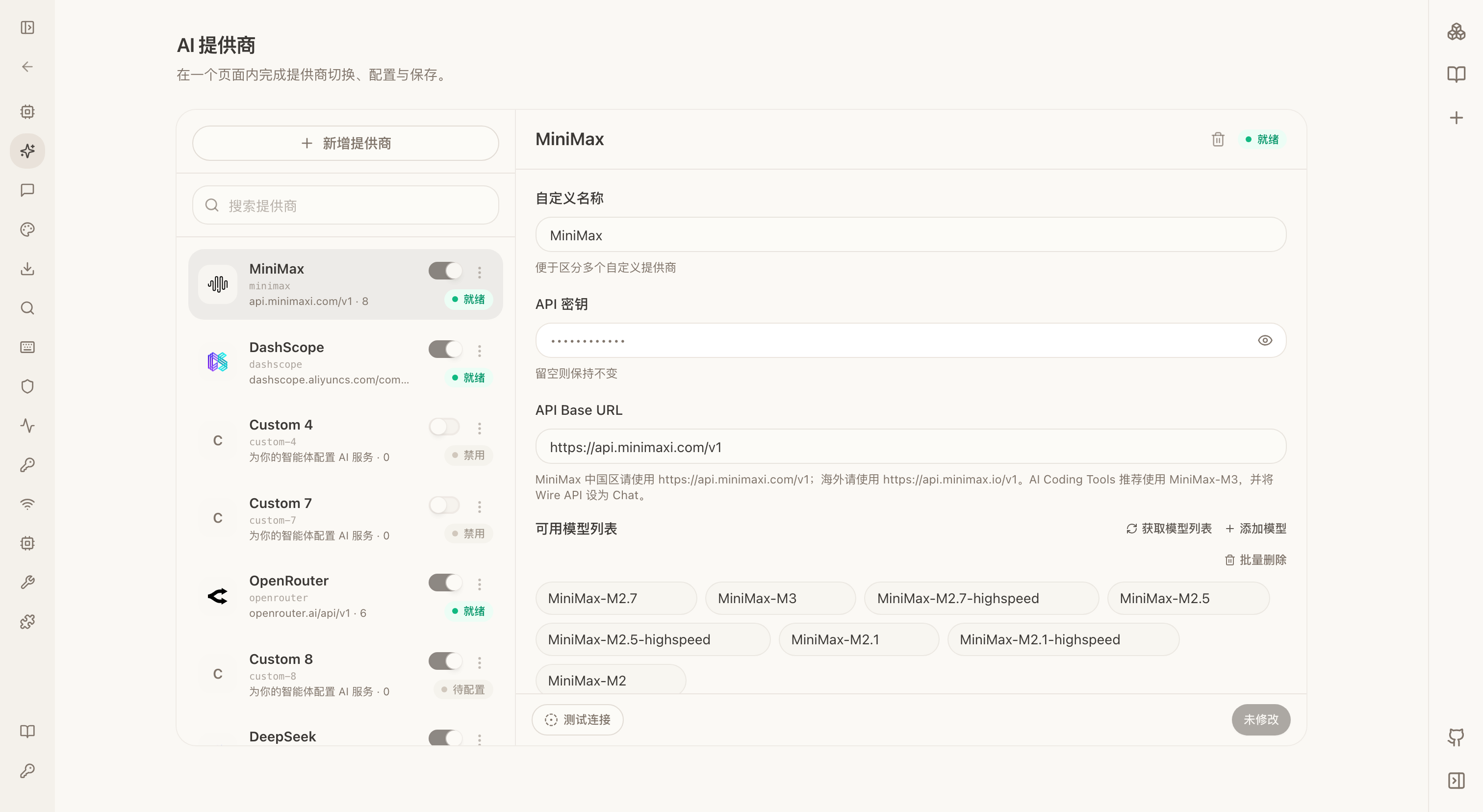Open the AI providers sparkle icon
Viewport: 1483px width, 812px height.
click(27, 151)
